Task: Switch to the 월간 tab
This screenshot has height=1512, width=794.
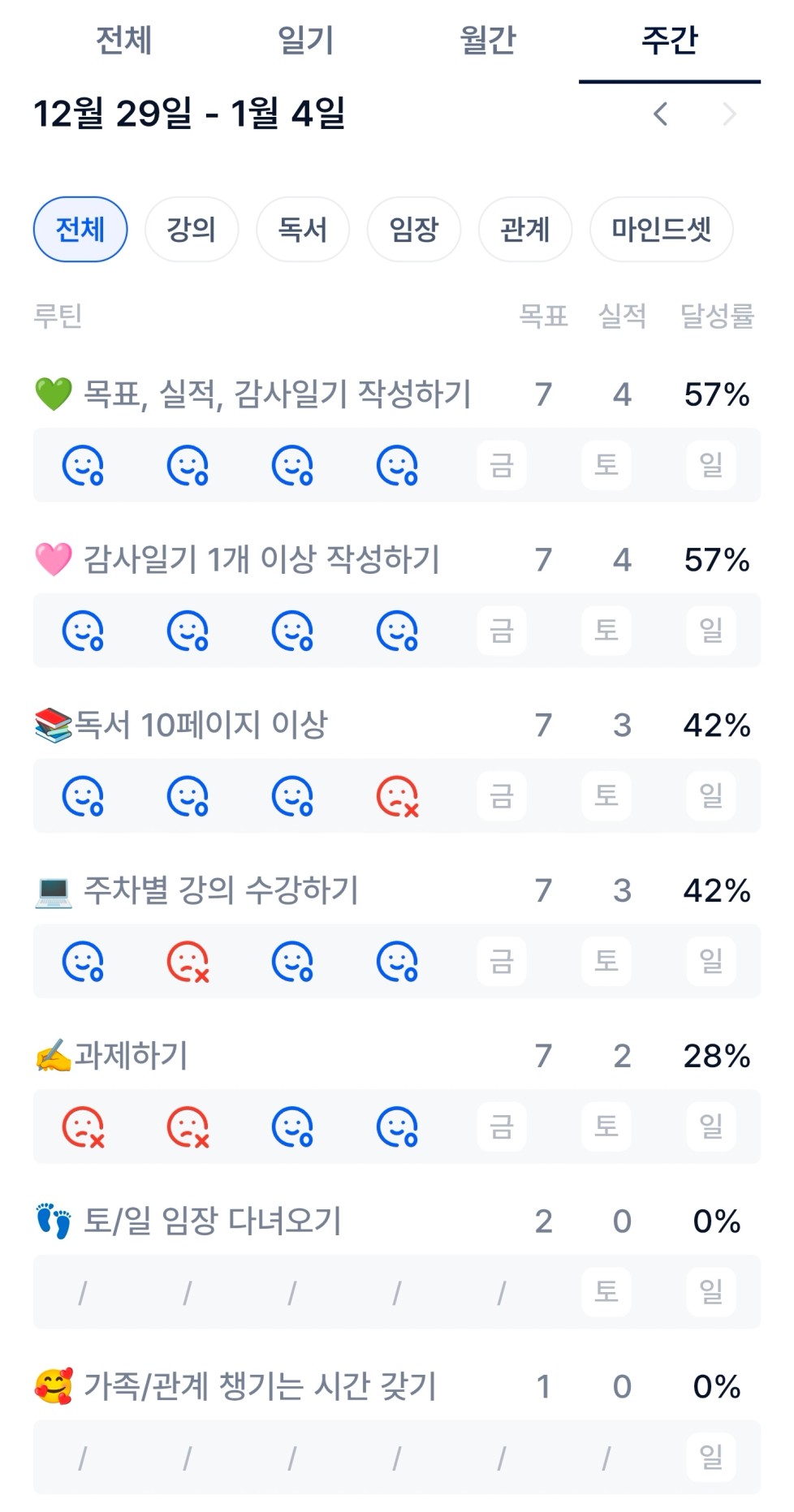Action: pyautogui.click(x=488, y=40)
